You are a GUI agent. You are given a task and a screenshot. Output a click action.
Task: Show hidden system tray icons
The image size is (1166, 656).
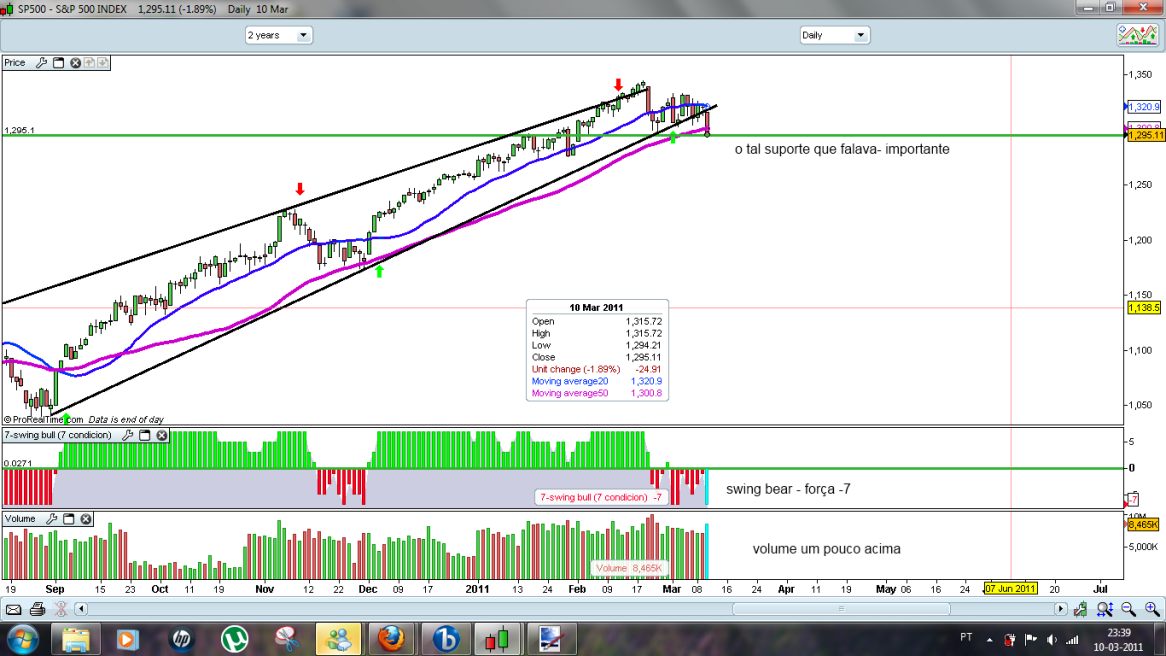tap(989, 640)
